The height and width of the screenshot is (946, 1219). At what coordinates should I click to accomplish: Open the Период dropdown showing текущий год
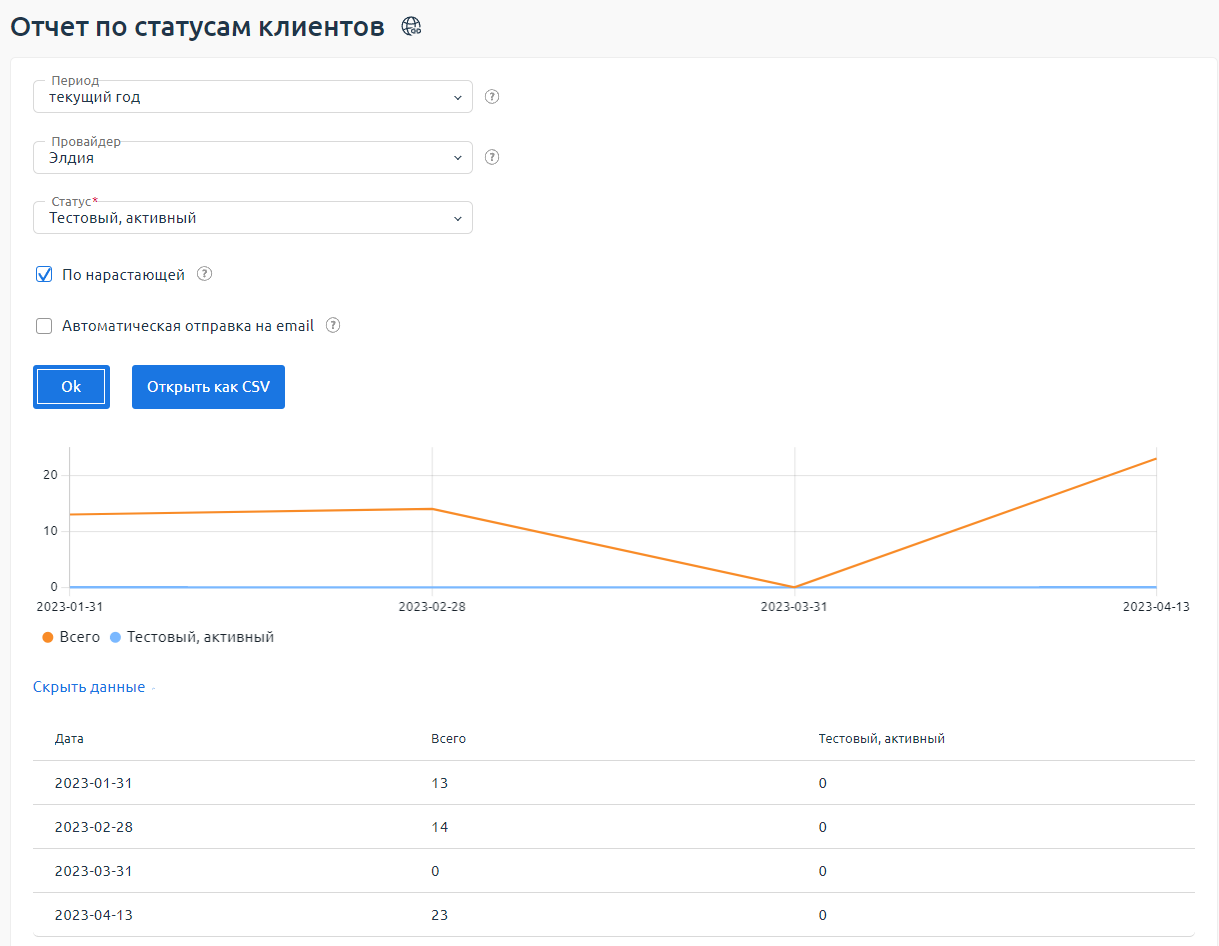click(x=252, y=96)
